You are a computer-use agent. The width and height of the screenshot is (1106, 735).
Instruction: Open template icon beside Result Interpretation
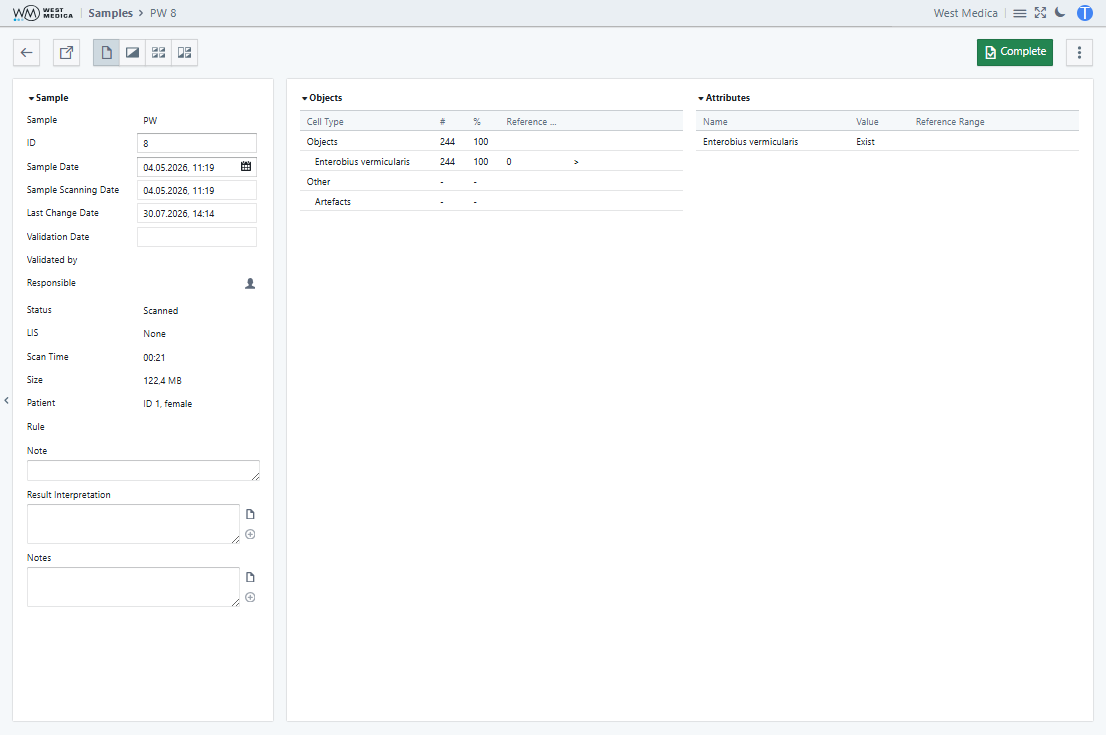tap(250, 514)
